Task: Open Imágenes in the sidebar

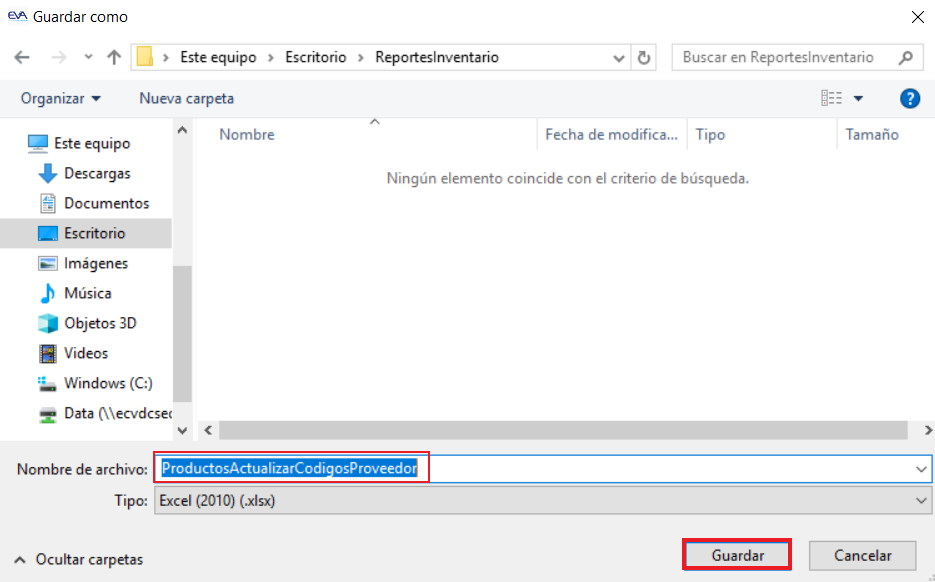Action: point(96,263)
